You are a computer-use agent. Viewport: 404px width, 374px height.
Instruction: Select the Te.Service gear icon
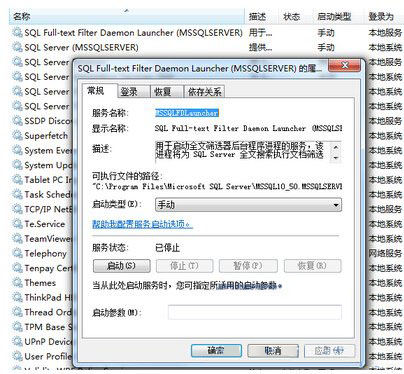(17, 224)
